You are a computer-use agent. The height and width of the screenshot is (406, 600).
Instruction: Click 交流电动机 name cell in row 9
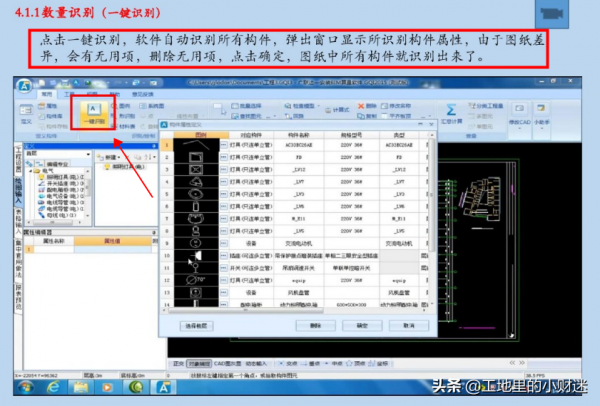(299, 243)
